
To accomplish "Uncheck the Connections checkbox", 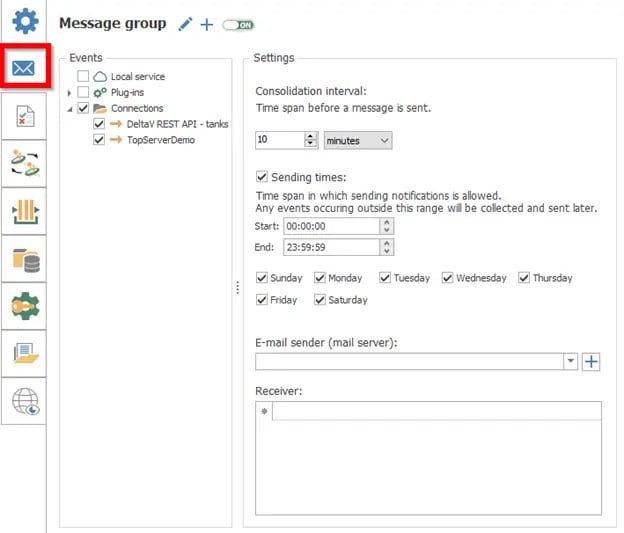I will click(83, 108).
